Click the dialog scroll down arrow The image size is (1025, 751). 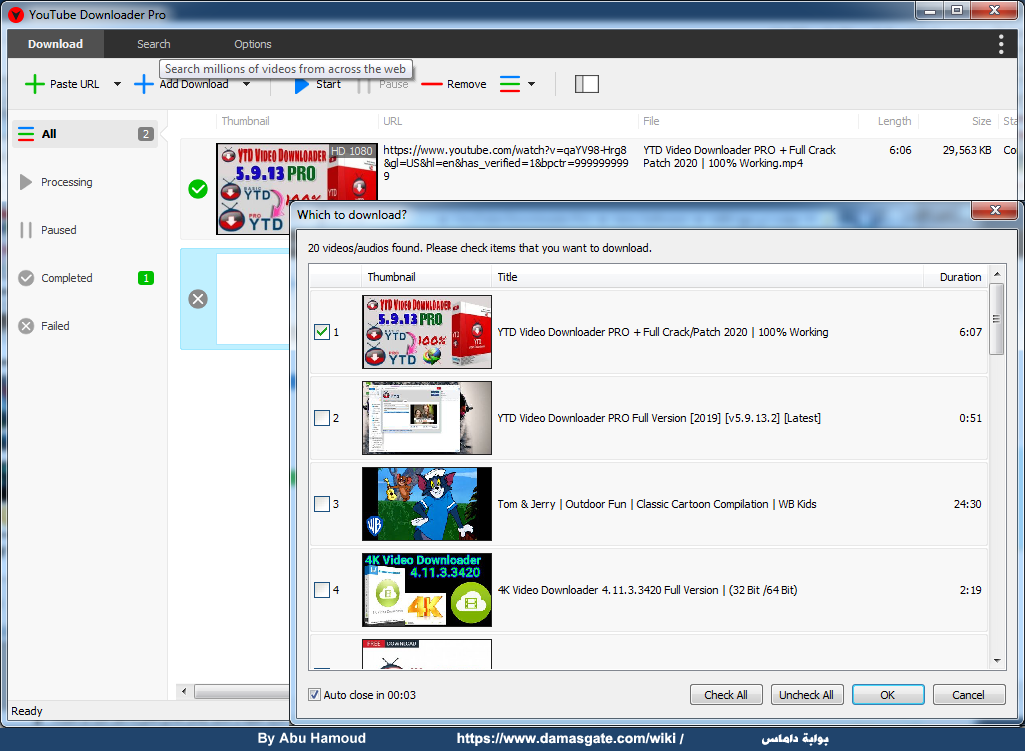tap(997, 661)
